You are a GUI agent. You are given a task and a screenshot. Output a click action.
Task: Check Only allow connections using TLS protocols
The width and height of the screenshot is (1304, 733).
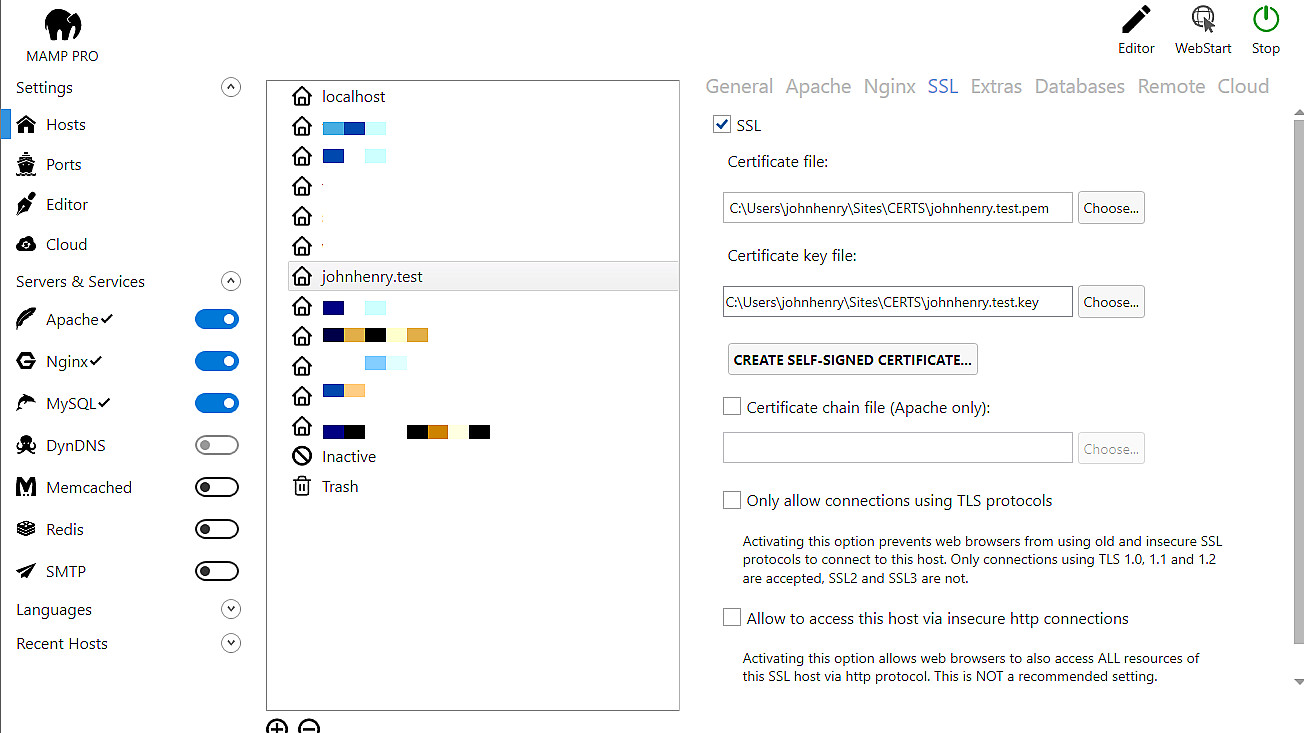[732, 500]
